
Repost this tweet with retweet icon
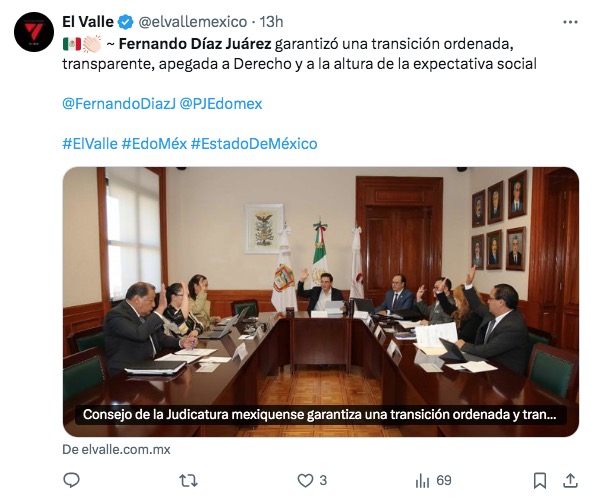coord(188,481)
